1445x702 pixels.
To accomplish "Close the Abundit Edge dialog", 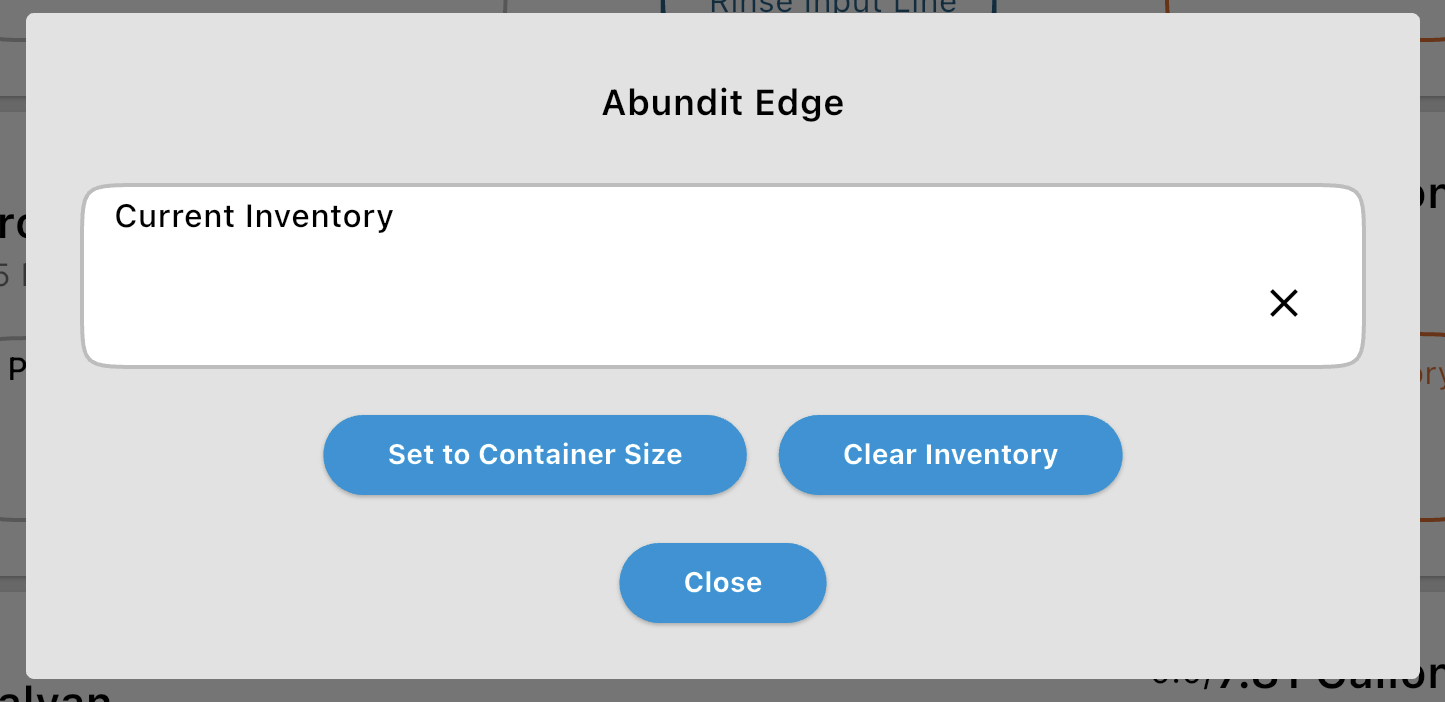I will coord(723,583).
